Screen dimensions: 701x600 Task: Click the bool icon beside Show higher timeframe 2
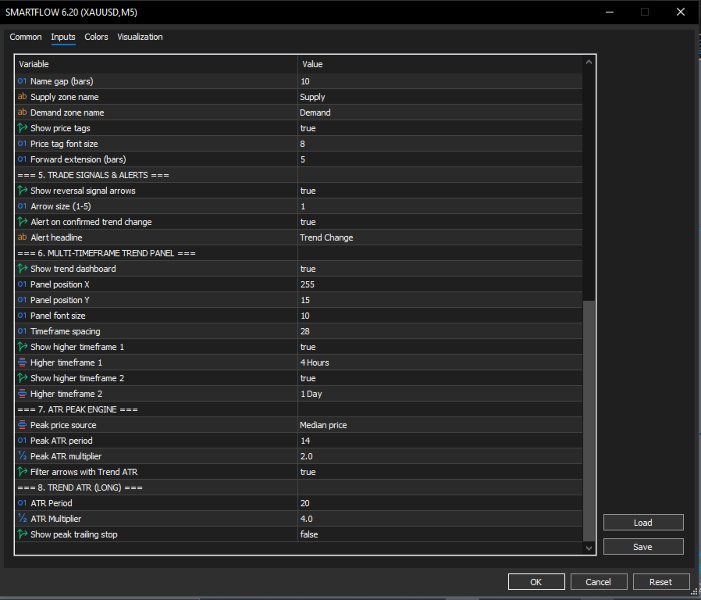pyautogui.click(x=22, y=378)
